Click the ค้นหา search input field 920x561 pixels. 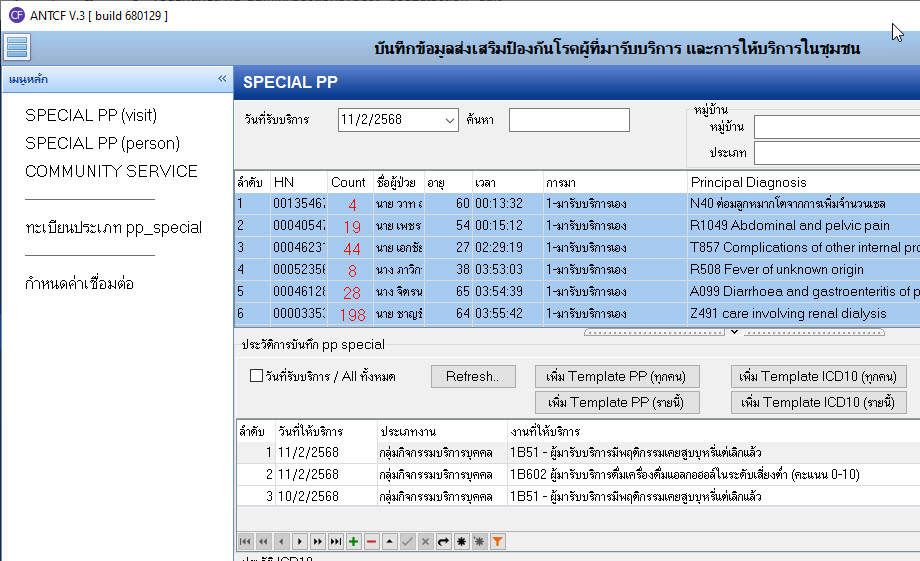(569, 120)
